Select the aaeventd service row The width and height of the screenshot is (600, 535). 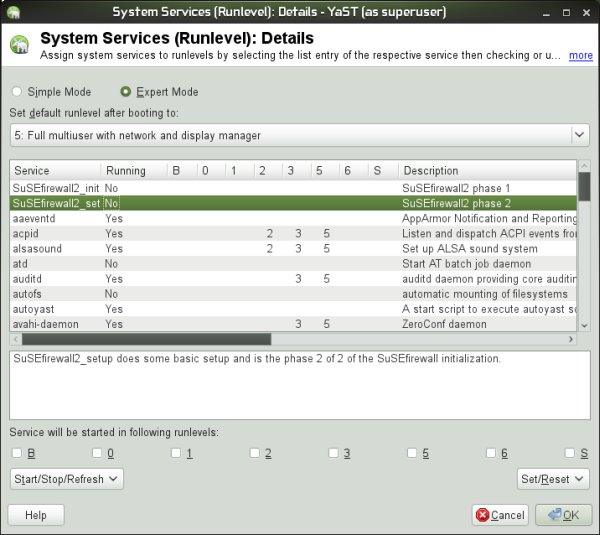[x=293, y=219]
